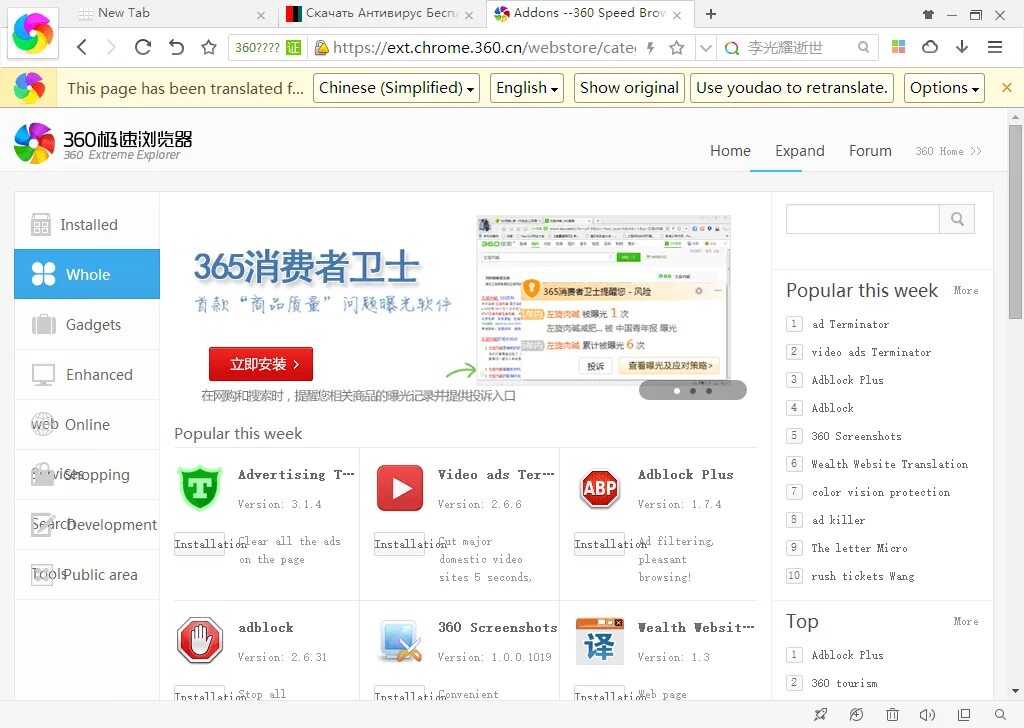Install the Video ads Terminator extension
Screen dimensions: 1024x728
(x=399, y=544)
